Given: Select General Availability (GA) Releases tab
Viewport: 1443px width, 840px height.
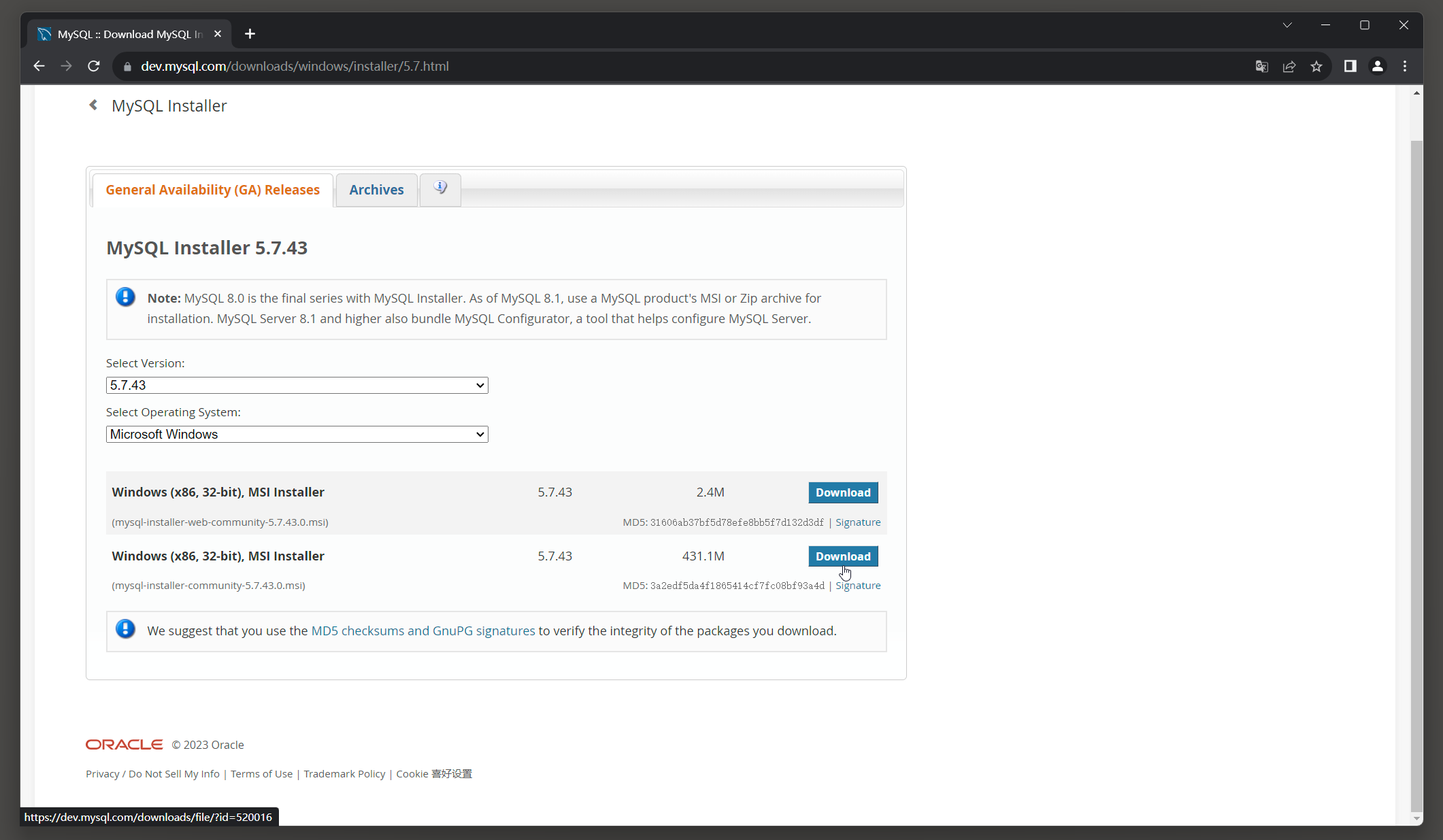Looking at the screenshot, I should (212, 190).
